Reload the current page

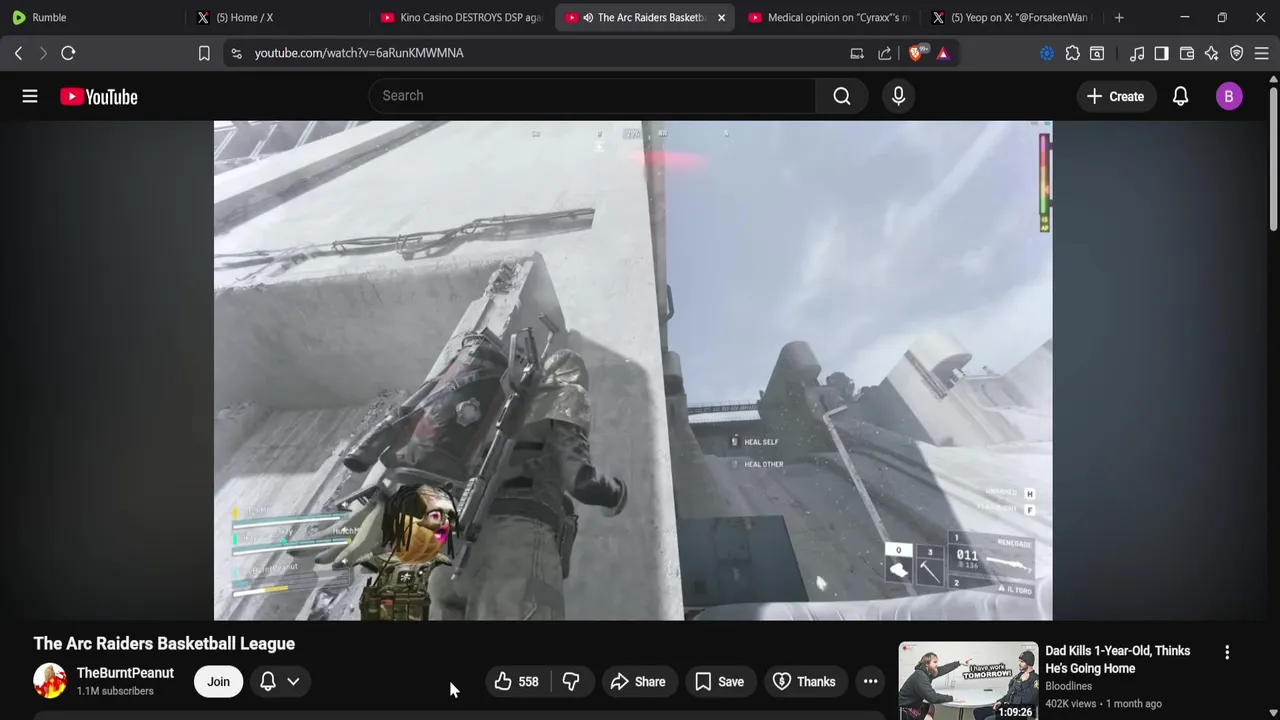68,53
